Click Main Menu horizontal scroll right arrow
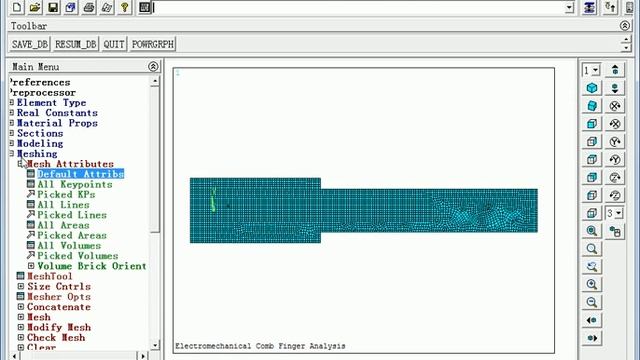The height and width of the screenshot is (360, 640). click(x=143, y=356)
